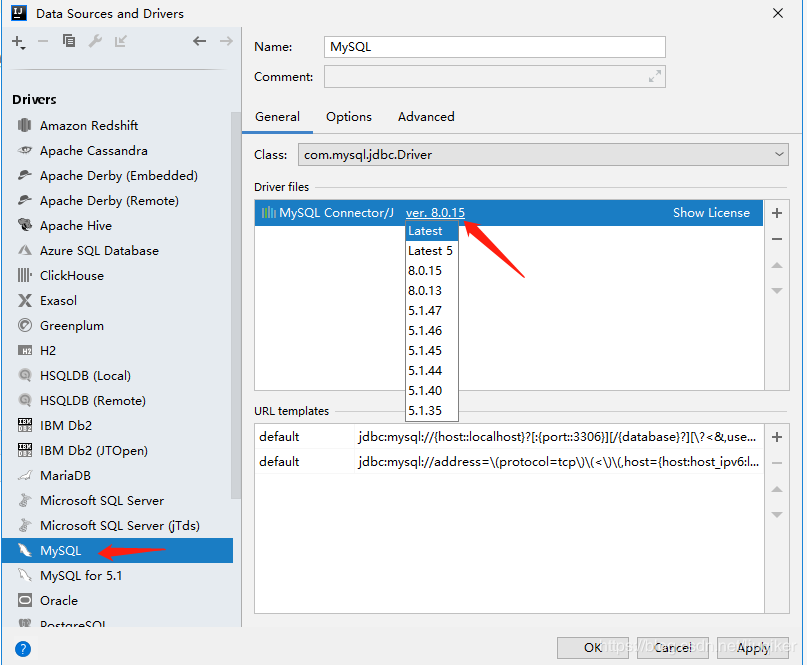Open help via the question mark icon
This screenshot has width=807, height=665.
22,648
